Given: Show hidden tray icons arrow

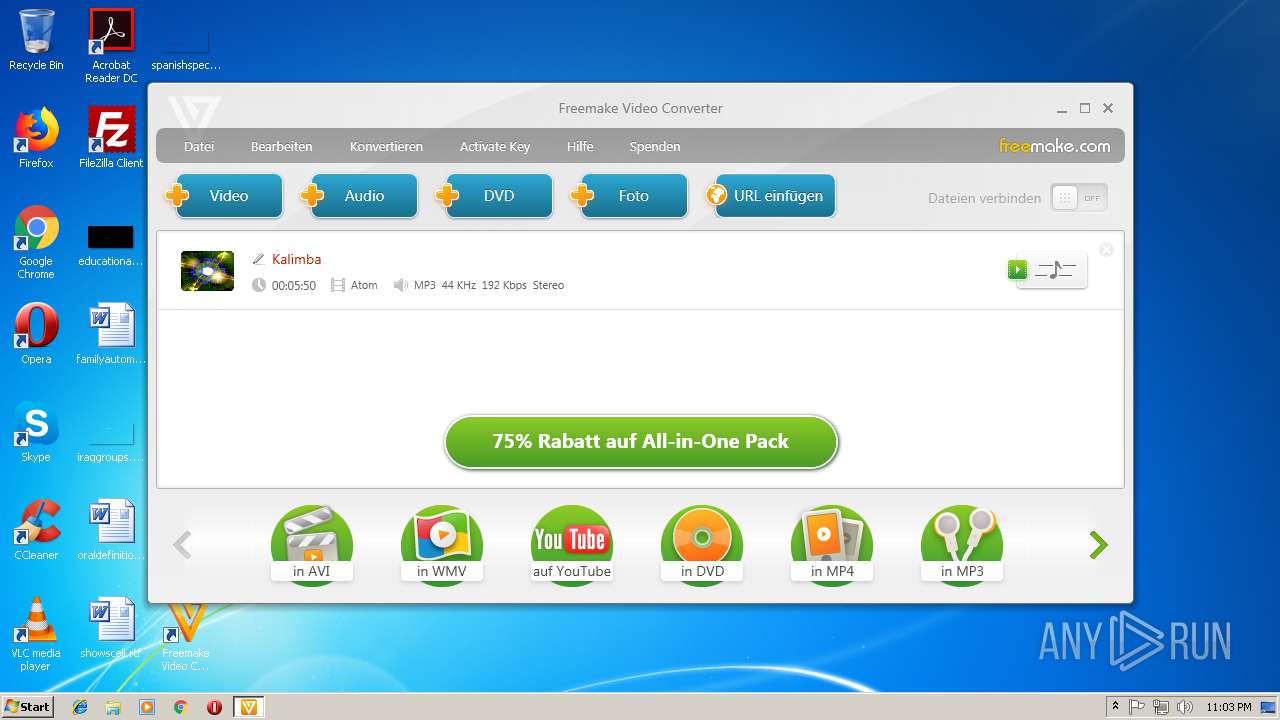Looking at the screenshot, I should click(x=1115, y=707).
